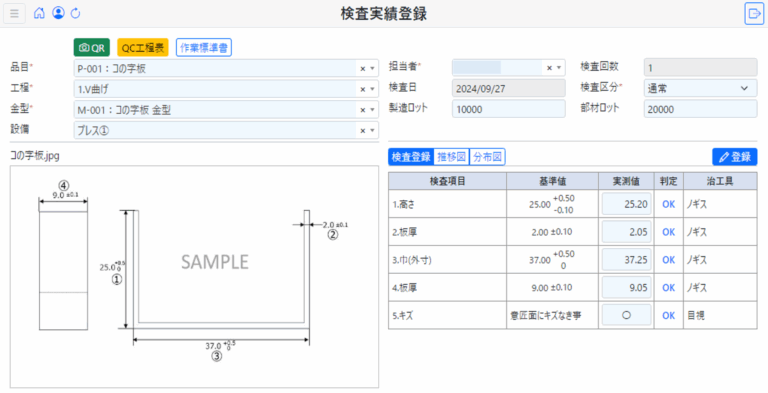The image size is (768, 393).
Task: Clear the 金型 selection with its x
Action: [x=363, y=110]
